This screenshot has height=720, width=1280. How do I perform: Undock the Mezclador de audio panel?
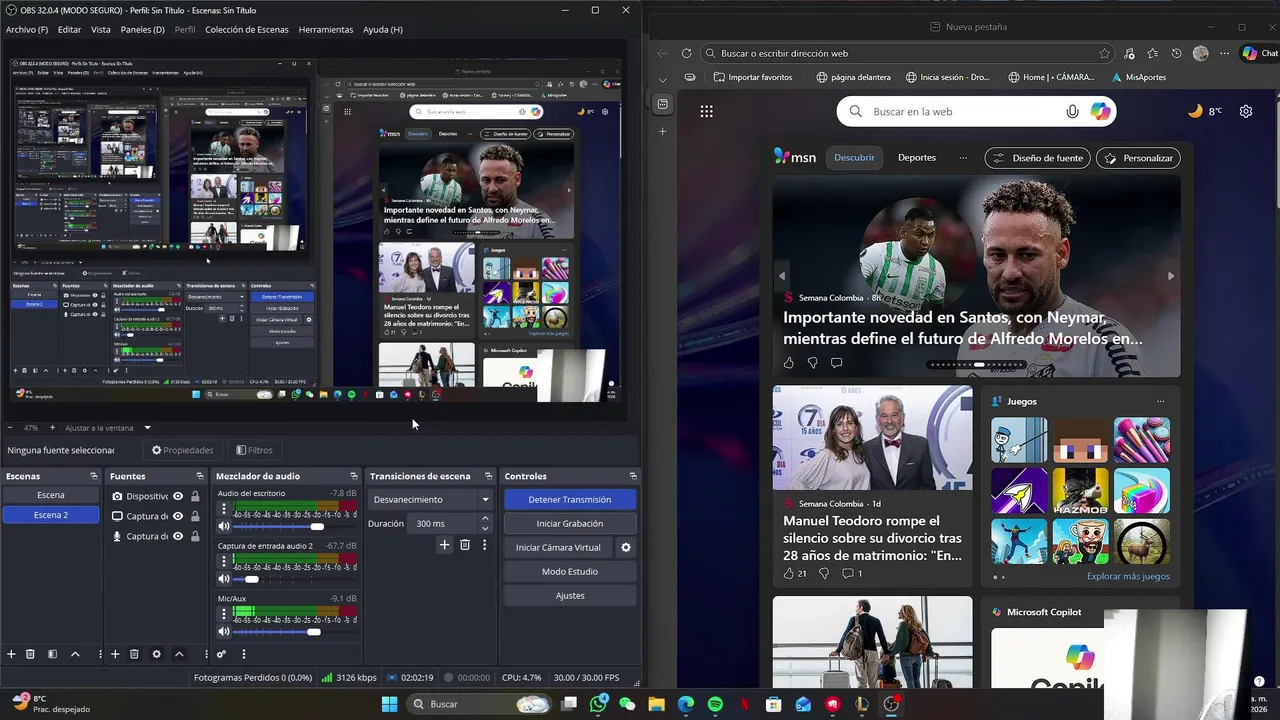point(354,476)
